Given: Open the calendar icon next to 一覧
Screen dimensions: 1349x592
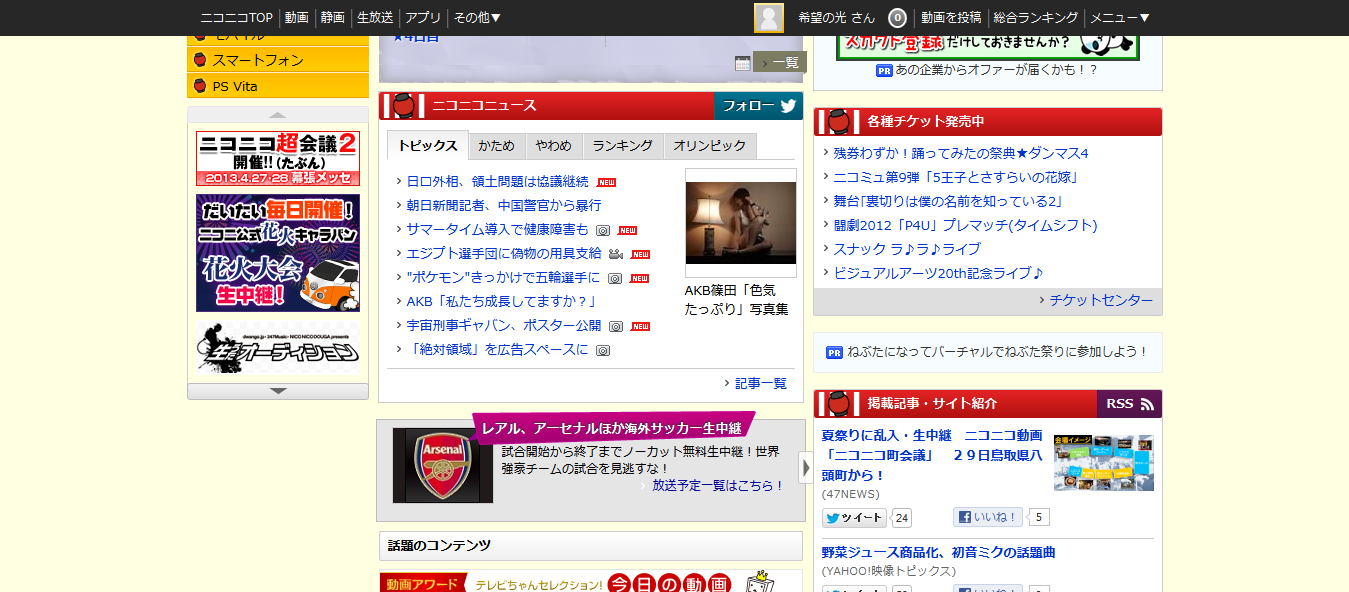Looking at the screenshot, I should tap(743, 63).
